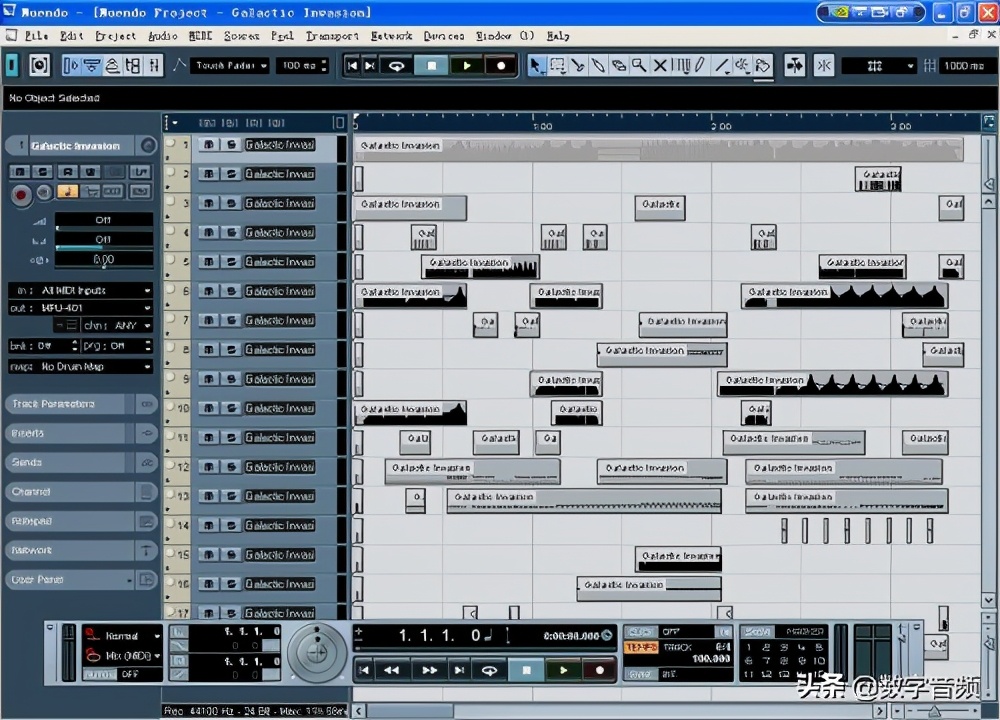Pick the Zoom magnifier tool
The width and height of the screenshot is (1000, 720).
pyautogui.click(x=639, y=66)
